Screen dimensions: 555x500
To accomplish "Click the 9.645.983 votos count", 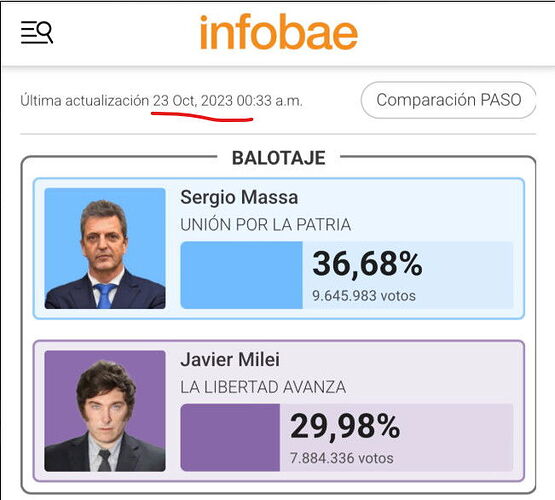I will coord(364,296).
